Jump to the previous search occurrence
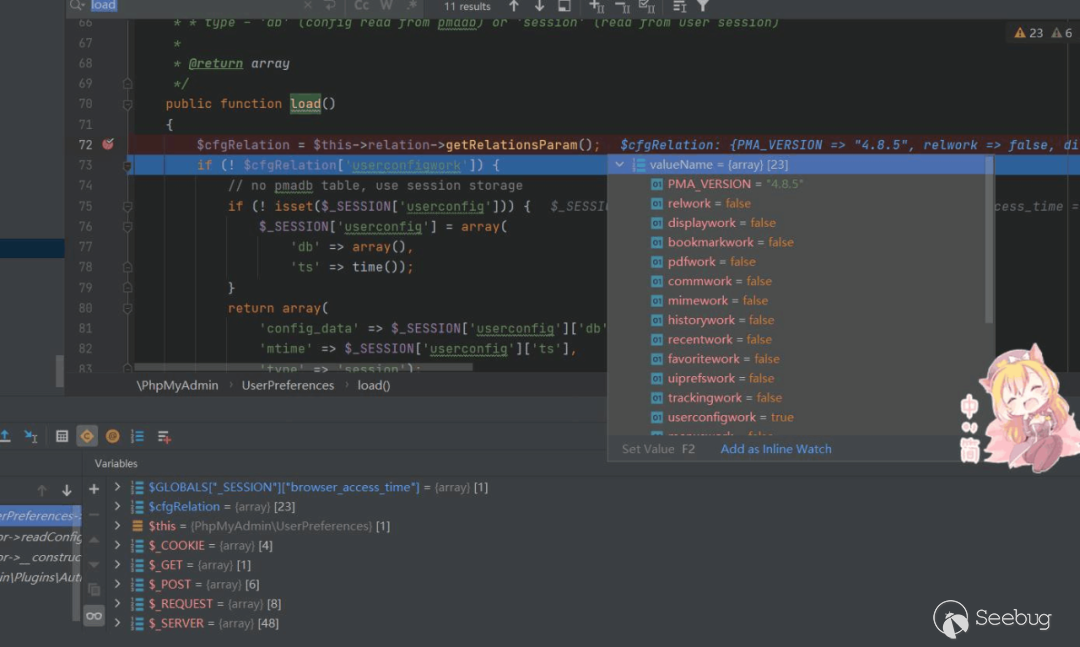1080x647 pixels. pos(514,6)
